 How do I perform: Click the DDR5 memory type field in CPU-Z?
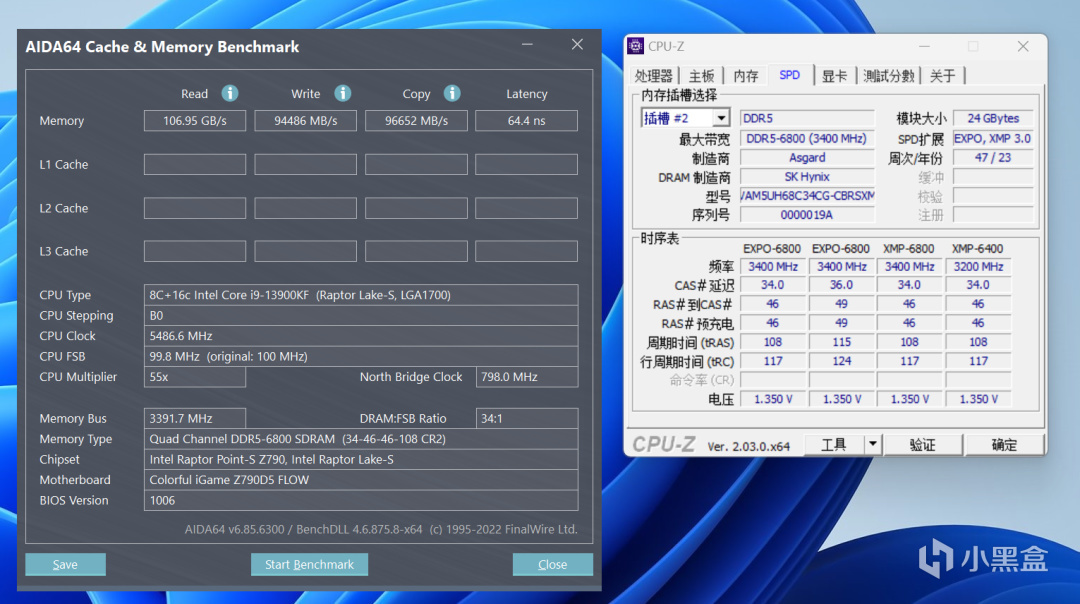pos(807,118)
